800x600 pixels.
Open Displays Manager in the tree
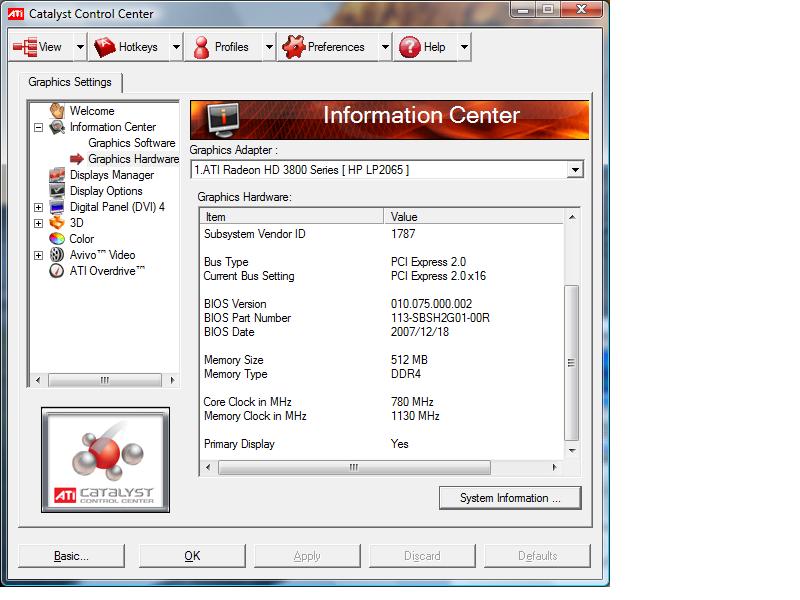[x=112, y=175]
